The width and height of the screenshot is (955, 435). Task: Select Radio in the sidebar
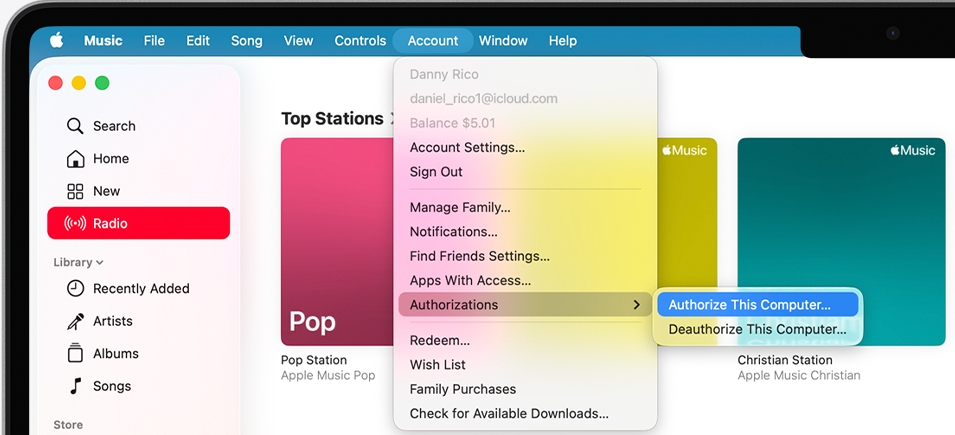click(138, 223)
